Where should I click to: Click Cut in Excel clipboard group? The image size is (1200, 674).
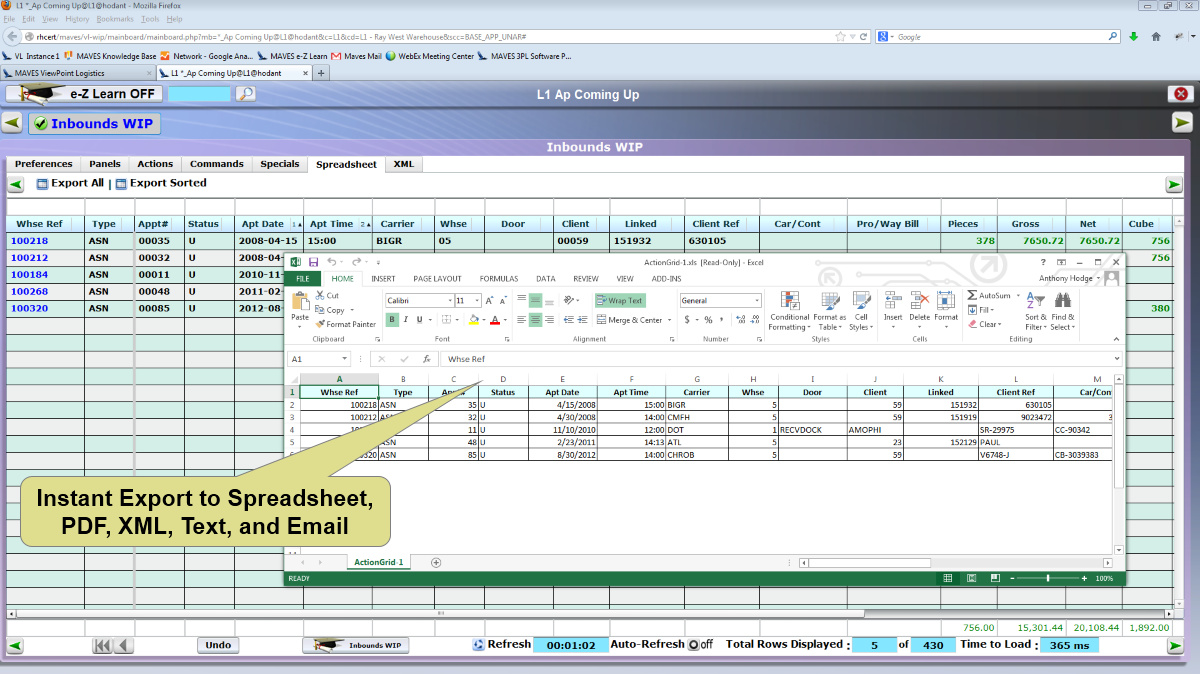point(327,296)
